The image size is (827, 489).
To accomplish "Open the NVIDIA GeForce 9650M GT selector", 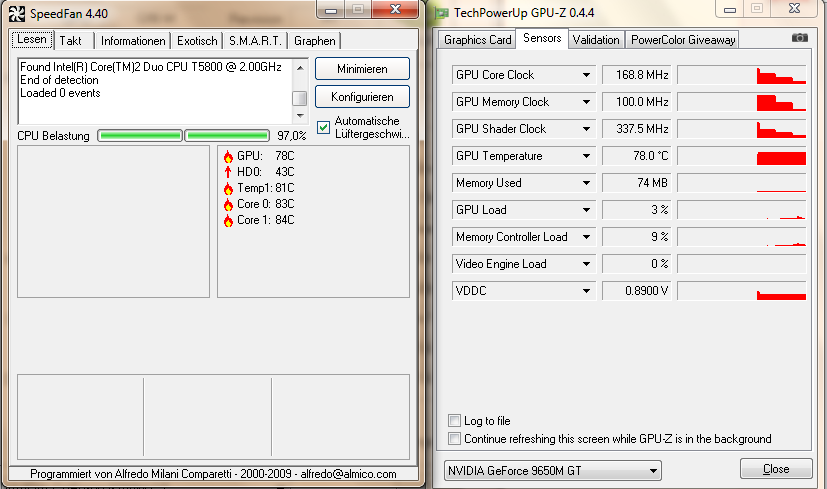I will (552, 471).
